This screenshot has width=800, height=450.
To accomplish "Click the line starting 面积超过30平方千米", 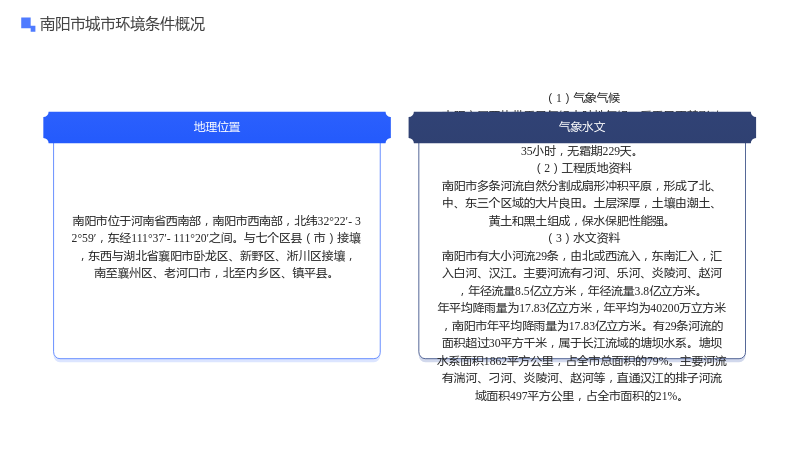I will [582, 343].
